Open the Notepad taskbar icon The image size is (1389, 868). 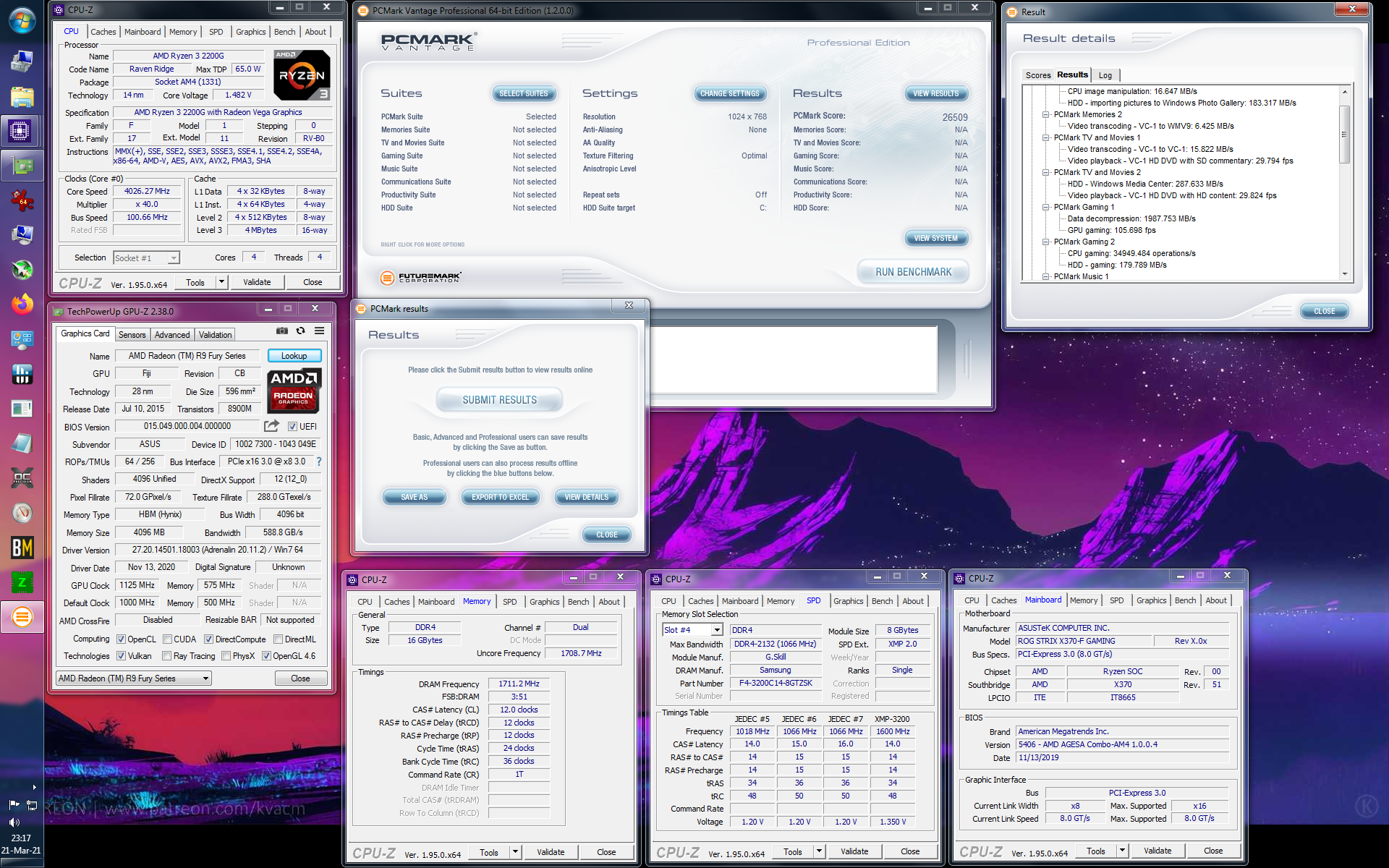click(22, 443)
